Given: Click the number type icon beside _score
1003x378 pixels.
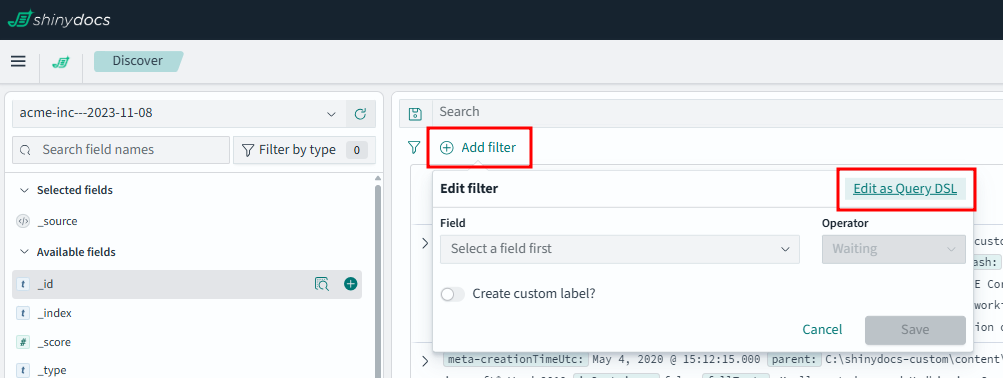Looking at the screenshot, I should (23, 342).
